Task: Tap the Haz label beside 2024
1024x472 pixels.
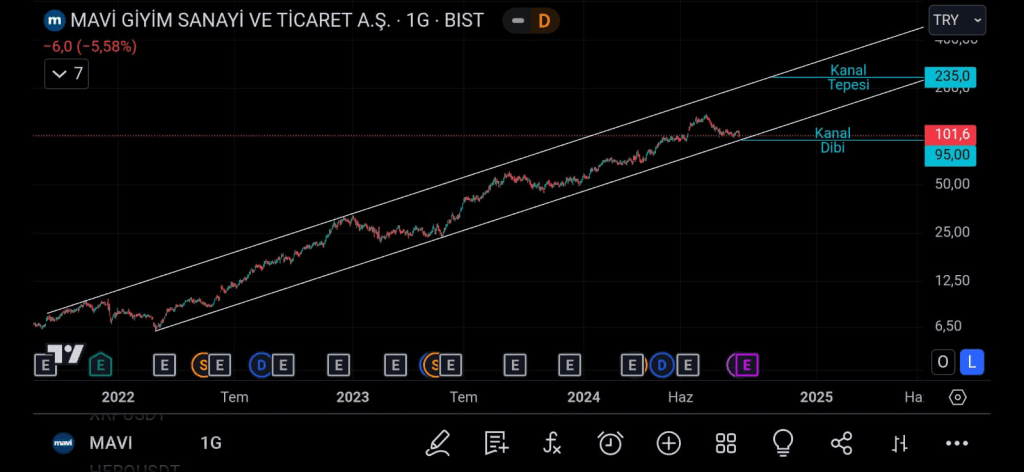Action: (680, 397)
